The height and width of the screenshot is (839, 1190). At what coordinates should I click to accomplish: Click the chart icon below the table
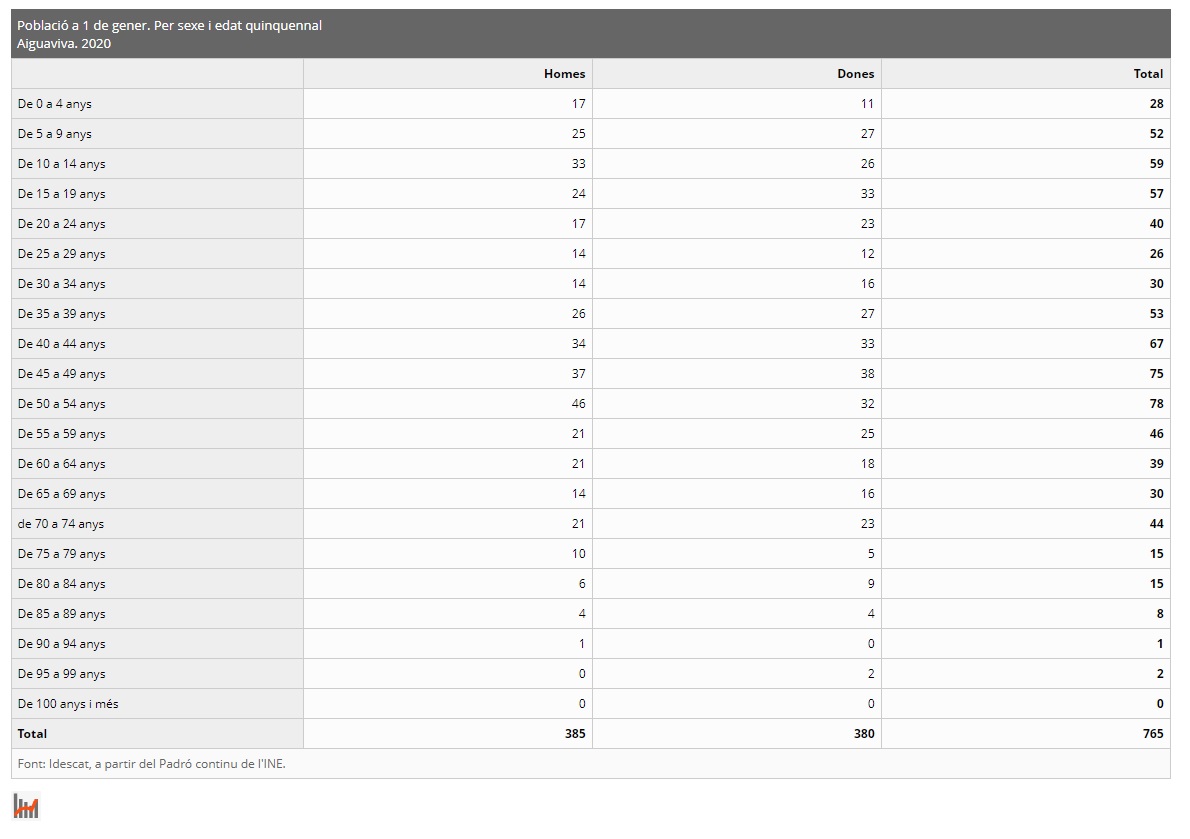[x=25, y=805]
